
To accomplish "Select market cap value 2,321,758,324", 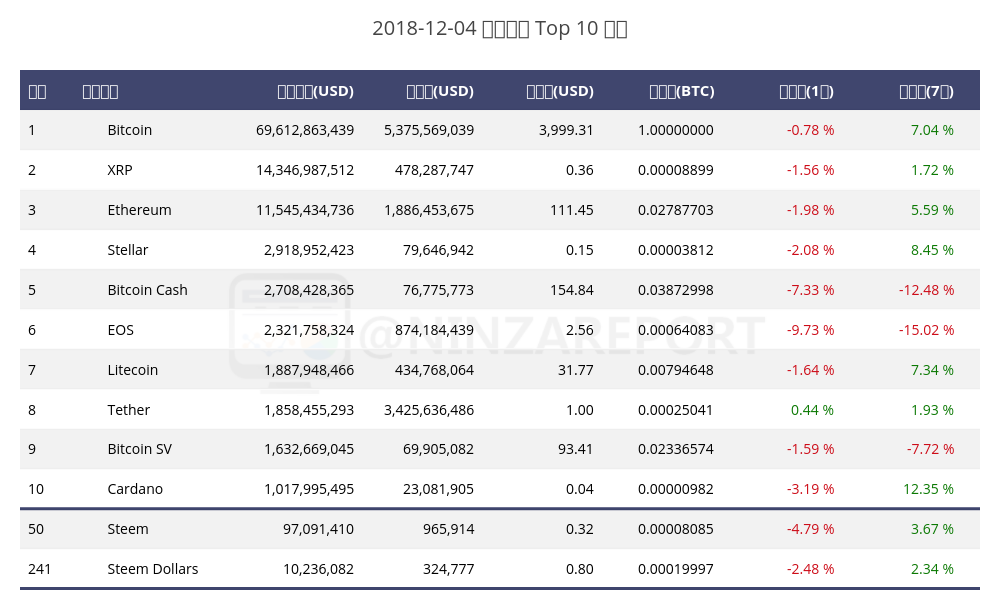I will pyautogui.click(x=309, y=330).
